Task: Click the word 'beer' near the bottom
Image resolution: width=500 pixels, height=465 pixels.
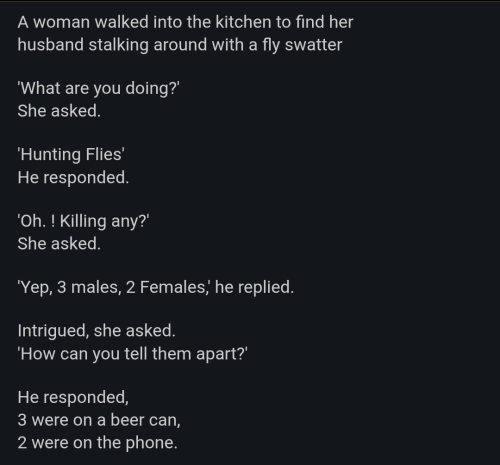Action: tap(127, 420)
